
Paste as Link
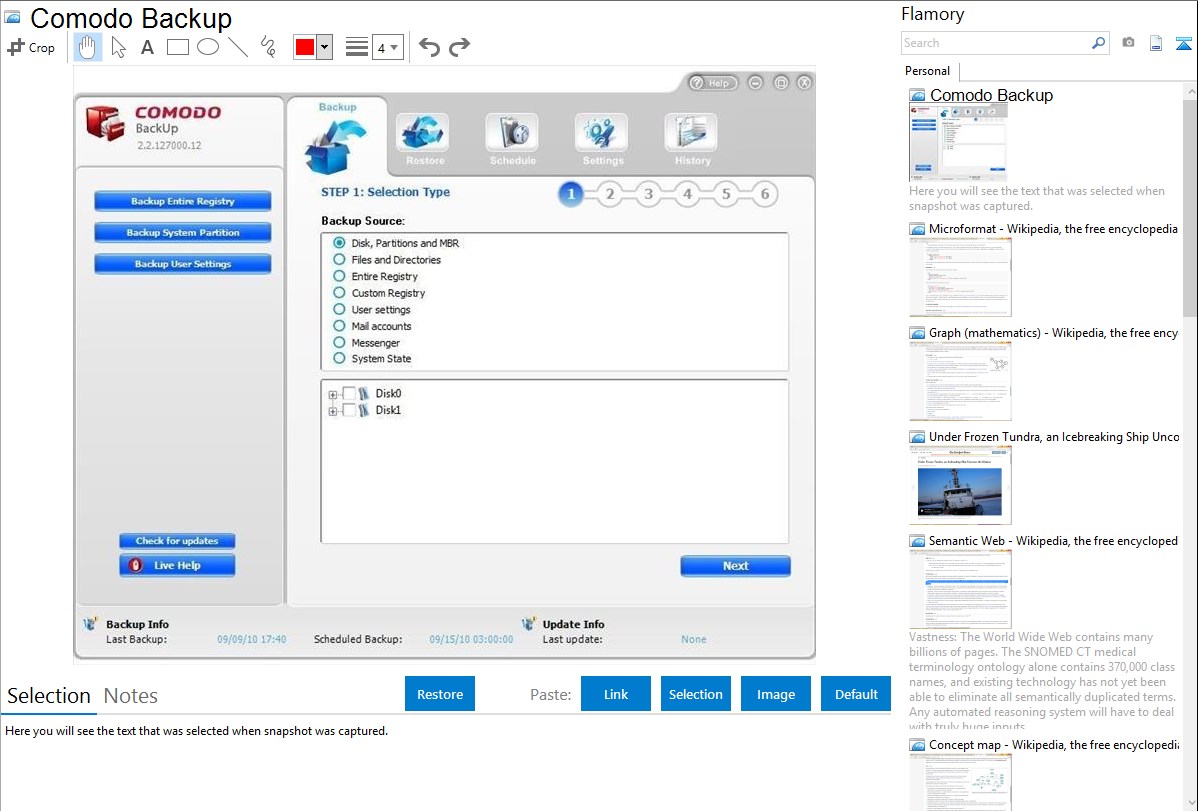[x=616, y=694]
